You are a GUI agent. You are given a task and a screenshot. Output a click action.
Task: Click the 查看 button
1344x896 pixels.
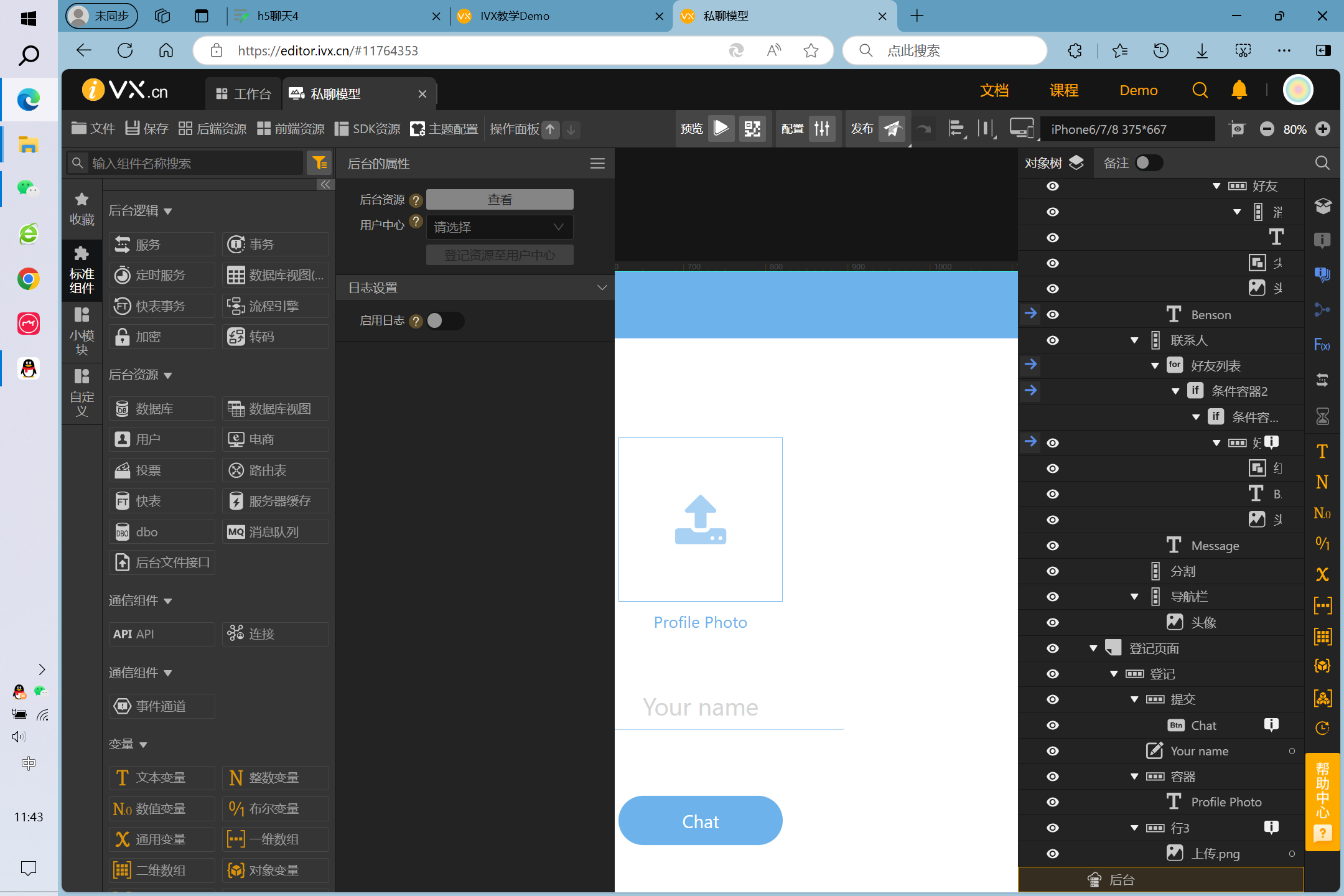(499, 200)
